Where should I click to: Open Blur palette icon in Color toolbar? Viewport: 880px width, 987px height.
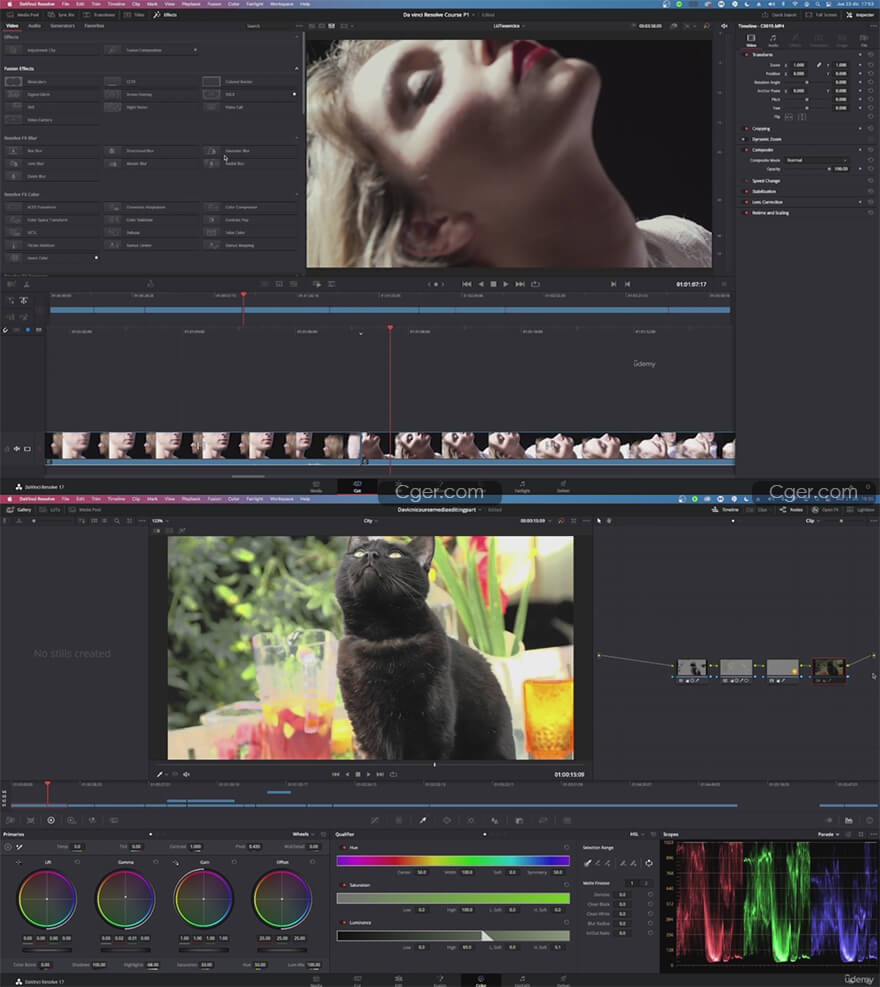click(x=519, y=820)
